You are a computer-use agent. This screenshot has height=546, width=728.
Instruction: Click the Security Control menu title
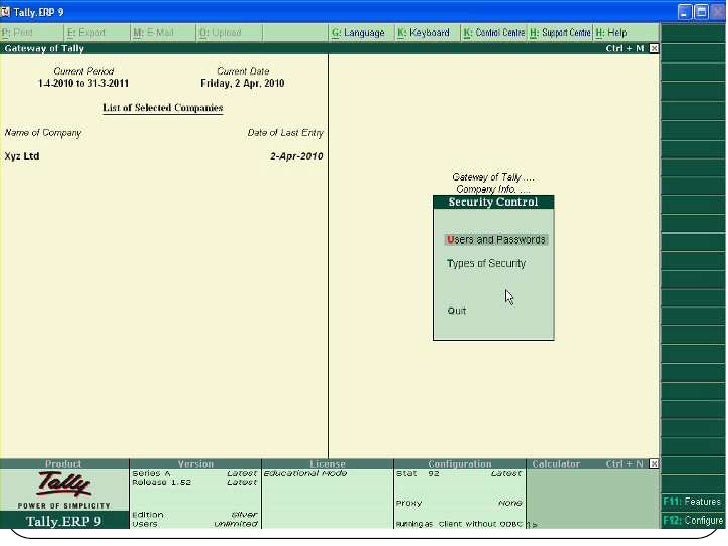pyautogui.click(x=493, y=202)
